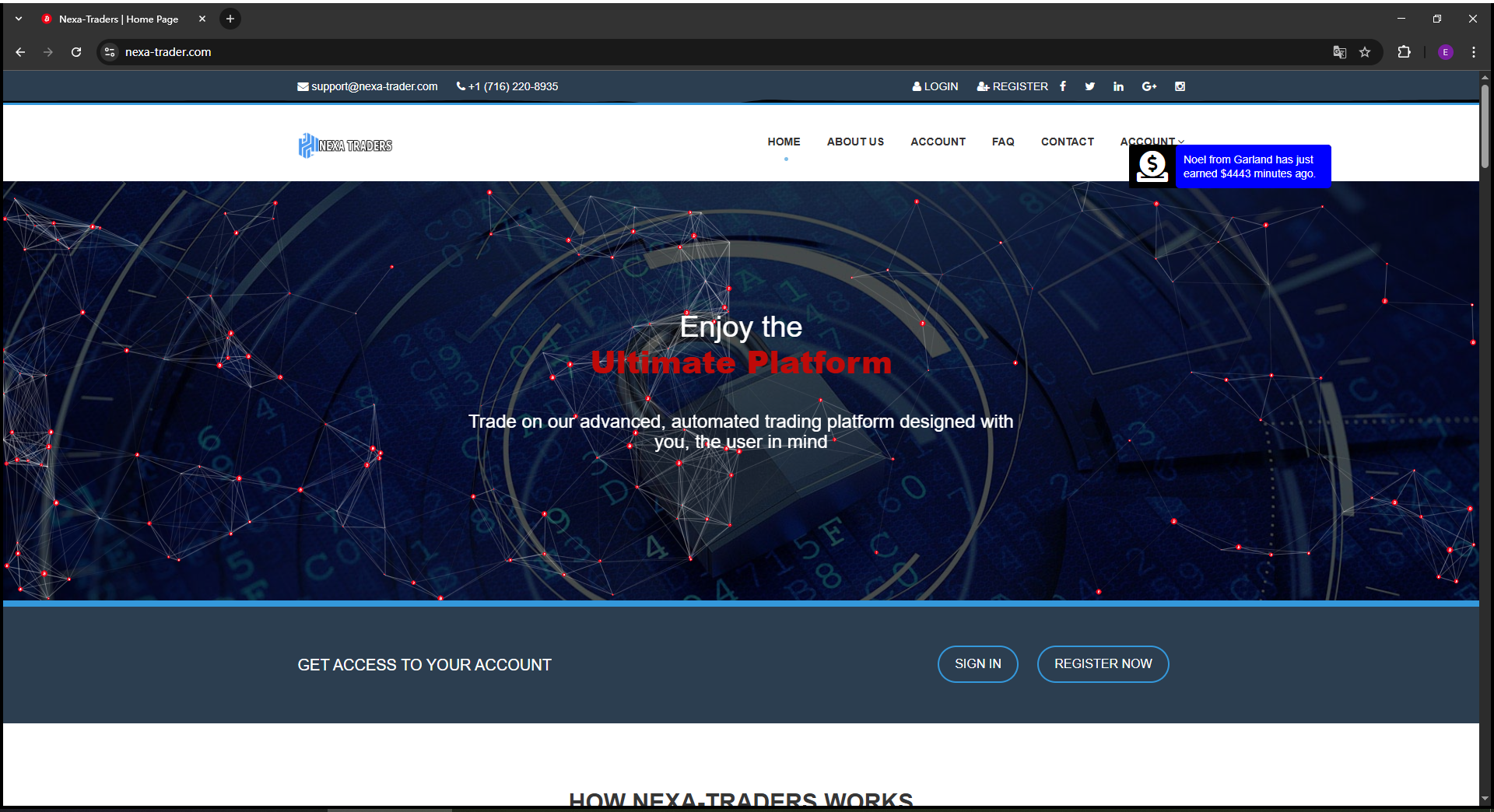Open the Twitter social icon
This screenshot has width=1494, height=812.
(x=1090, y=86)
